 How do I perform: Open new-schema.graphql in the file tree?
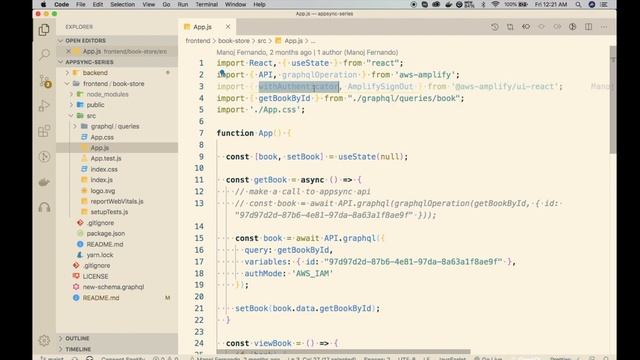click(x=113, y=287)
